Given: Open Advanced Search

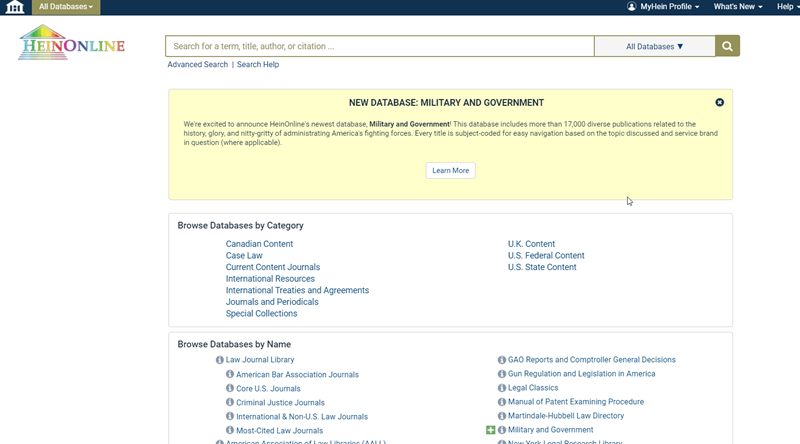Looking at the screenshot, I should pos(197,64).
